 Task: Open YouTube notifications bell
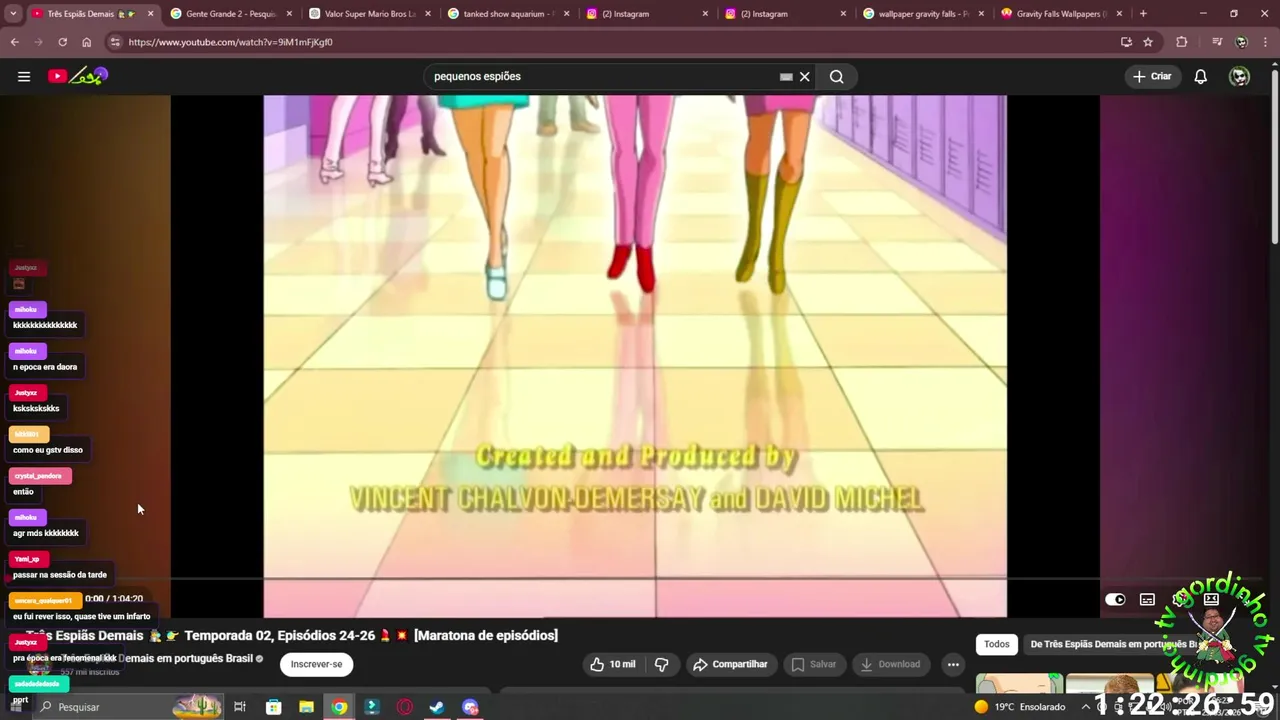(1201, 76)
